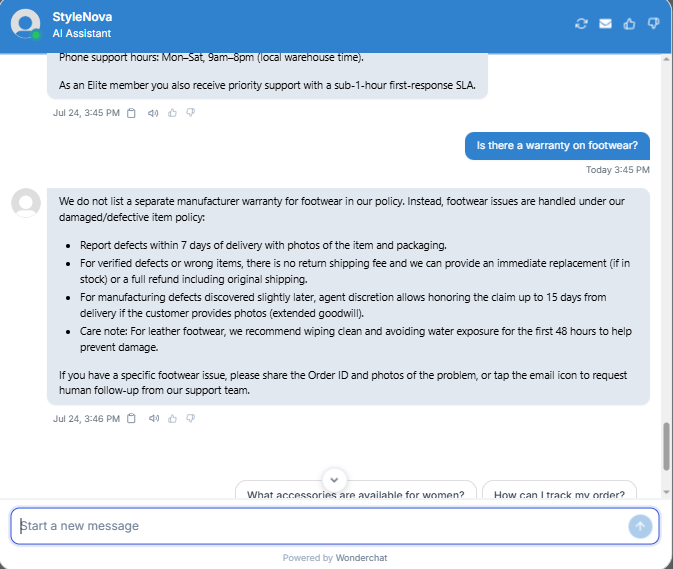Like the 3:46 PM footwear warranty reply
This screenshot has height=569, width=673.
pyautogui.click(x=173, y=418)
